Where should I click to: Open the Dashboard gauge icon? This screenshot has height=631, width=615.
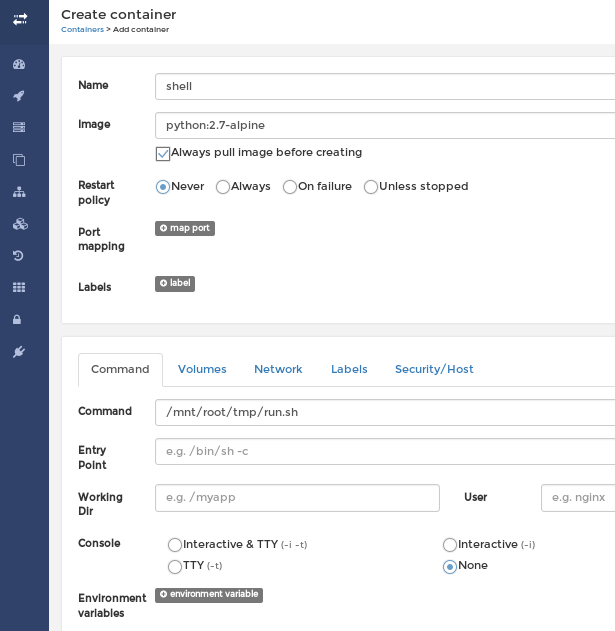[x=19, y=64]
